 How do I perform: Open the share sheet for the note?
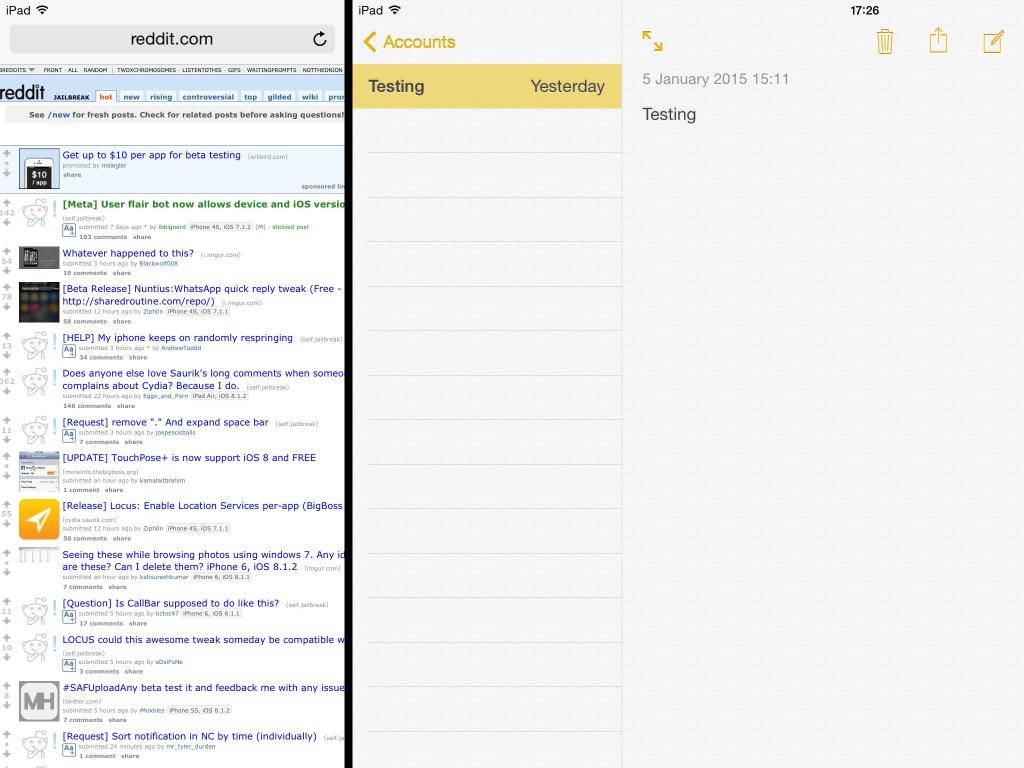(938, 40)
